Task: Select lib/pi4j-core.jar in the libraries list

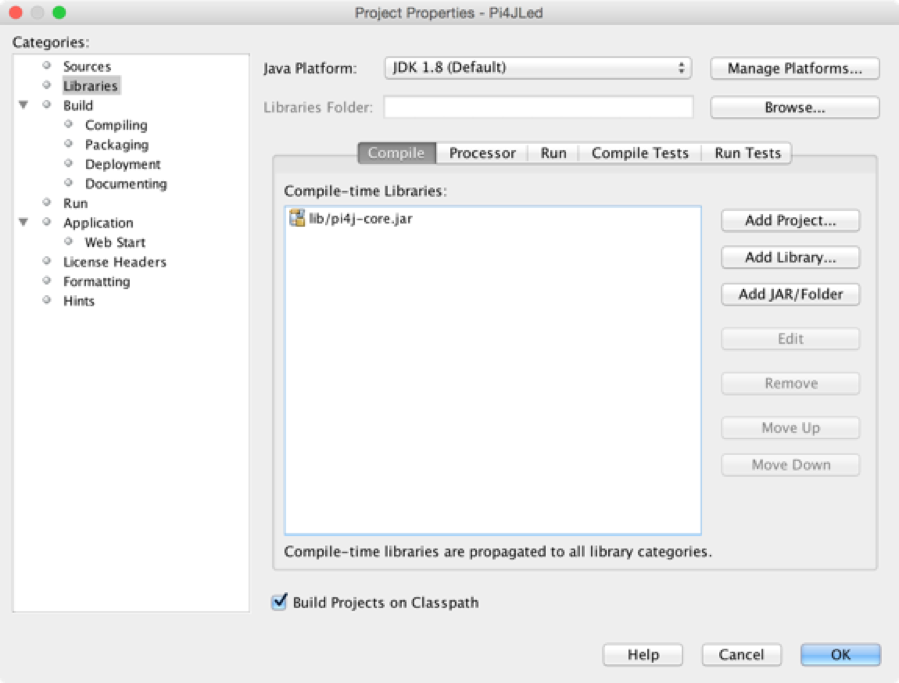Action: (360, 218)
